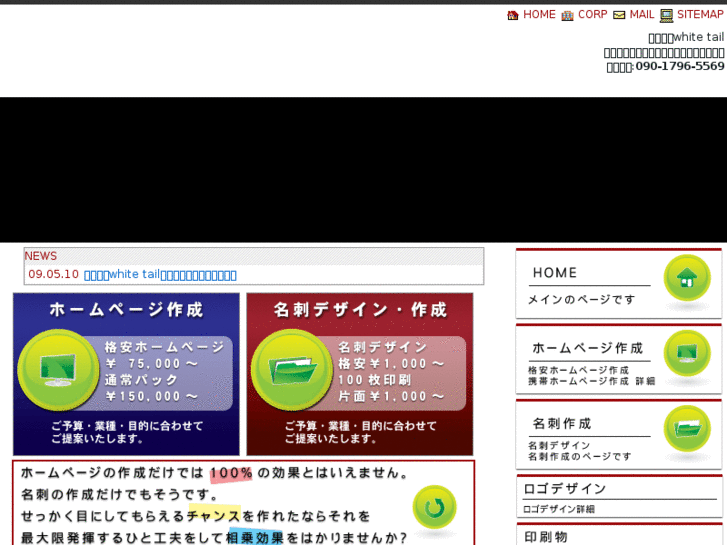Click the folder icon in sidebar 名刺作成

click(687, 428)
